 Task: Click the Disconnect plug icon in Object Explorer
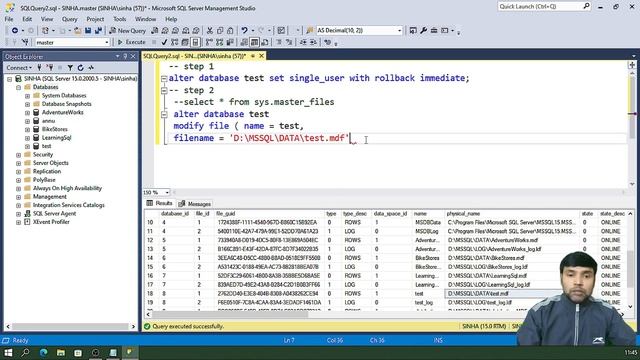tap(50, 68)
